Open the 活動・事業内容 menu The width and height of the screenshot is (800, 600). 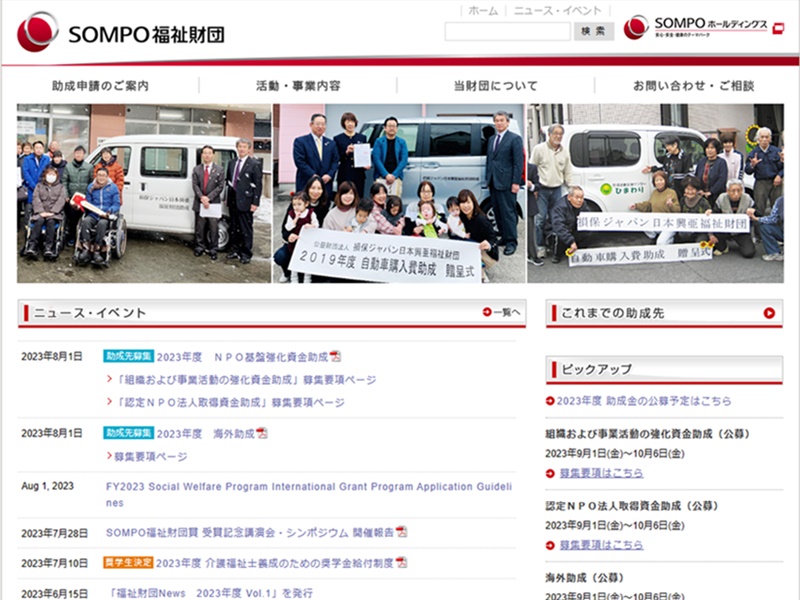point(298,86)
